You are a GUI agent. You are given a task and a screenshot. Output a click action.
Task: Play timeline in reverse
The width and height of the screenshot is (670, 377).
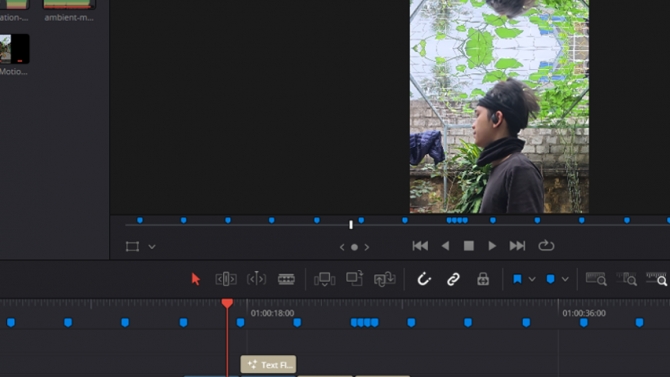coord(445,246)
